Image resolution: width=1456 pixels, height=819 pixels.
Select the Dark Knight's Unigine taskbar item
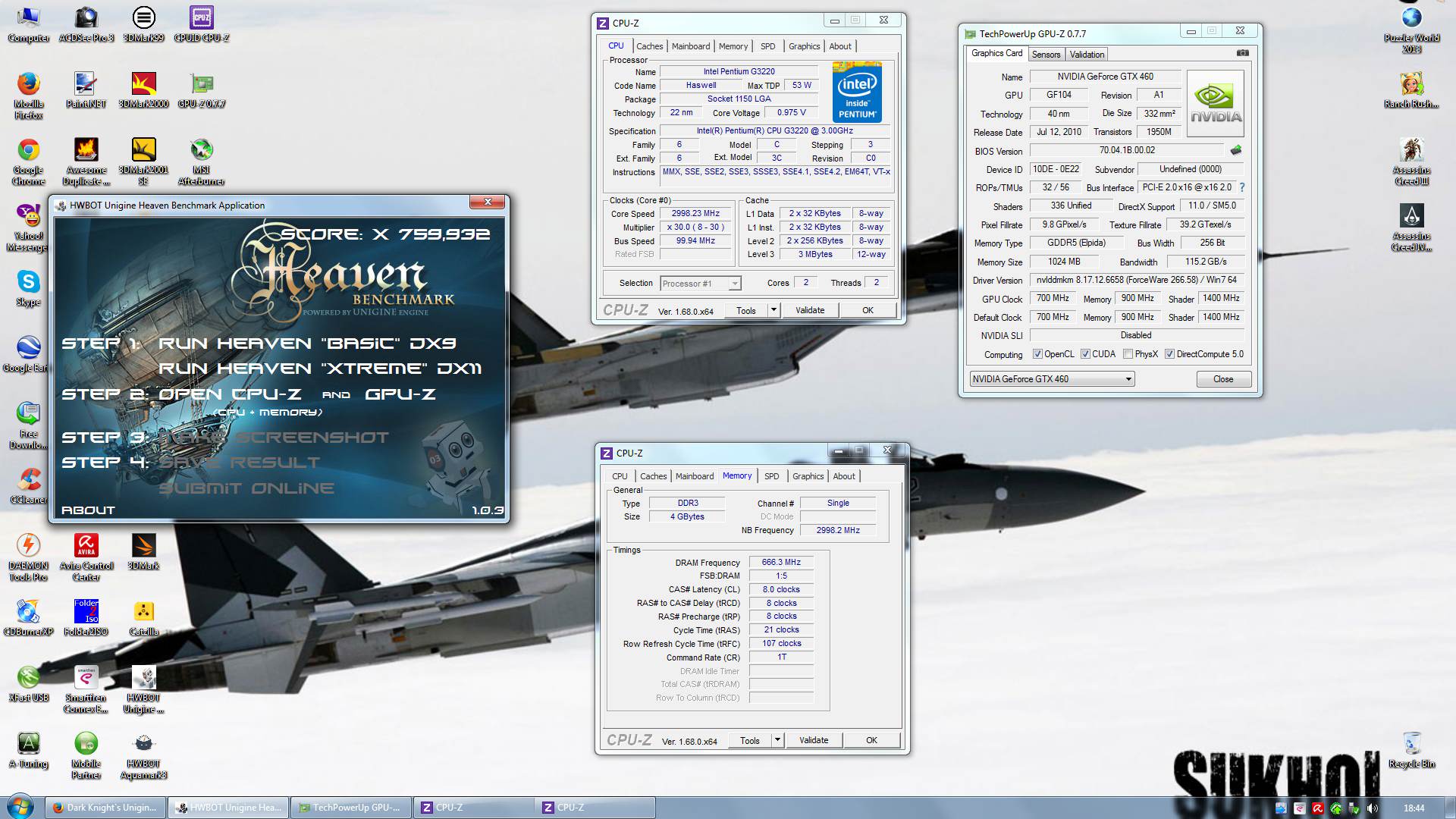[x=105, y=808]
